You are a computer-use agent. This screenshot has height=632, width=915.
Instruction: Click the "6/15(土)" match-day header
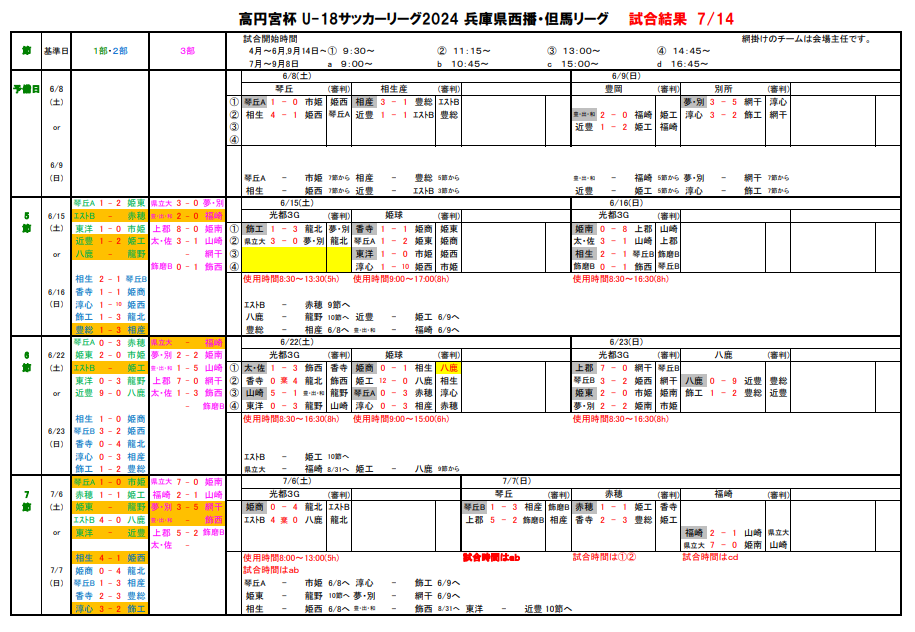[296, 203]
